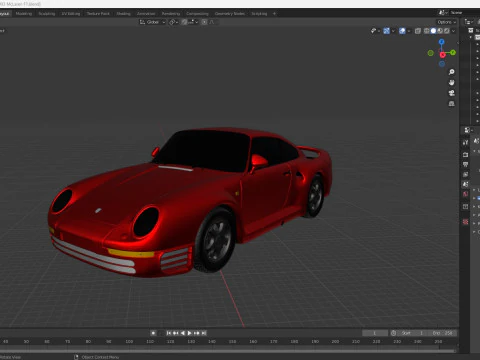Open the View Layer properties tab
This screenshot has width=480, height=360.
(466, 174)
